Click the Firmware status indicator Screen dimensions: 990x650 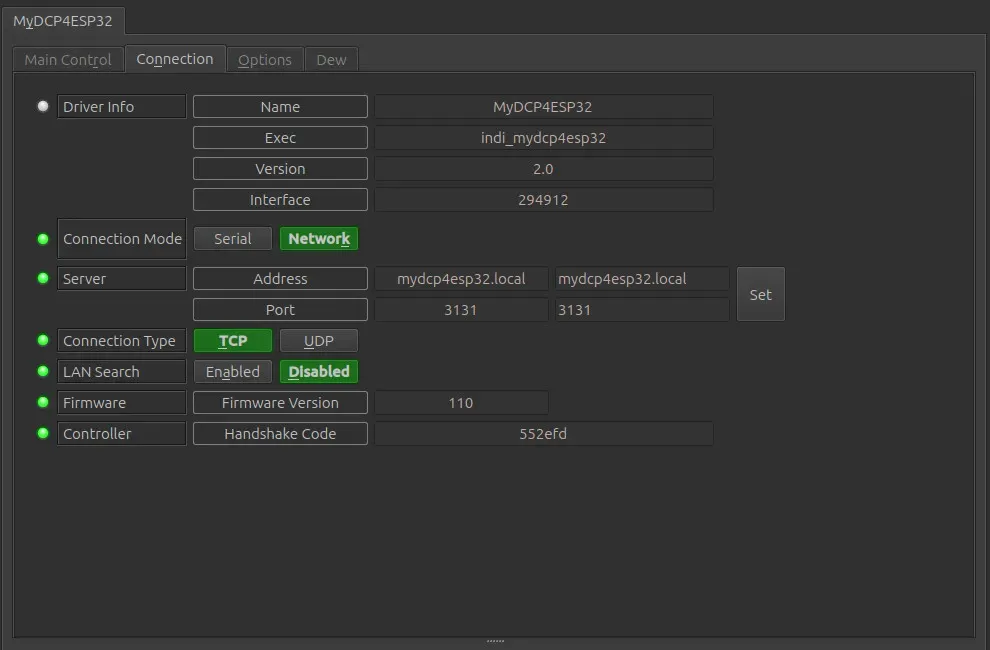click(43, 402)
